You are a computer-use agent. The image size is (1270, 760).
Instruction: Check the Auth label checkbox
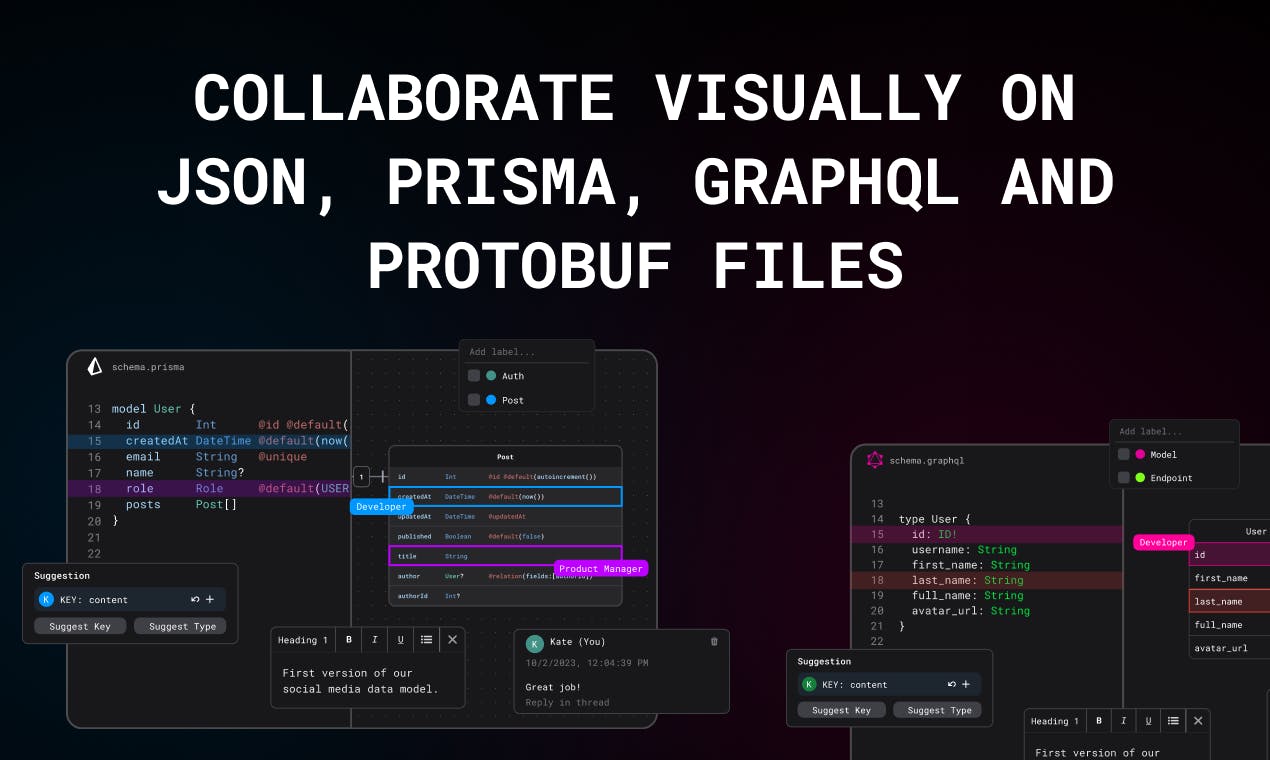[474, 376]
